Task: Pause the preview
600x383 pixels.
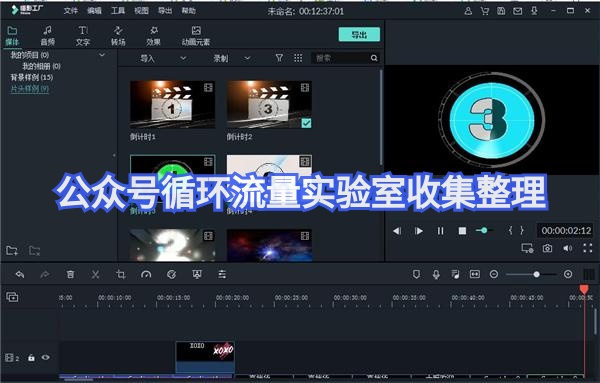Action: pos(440,231)
